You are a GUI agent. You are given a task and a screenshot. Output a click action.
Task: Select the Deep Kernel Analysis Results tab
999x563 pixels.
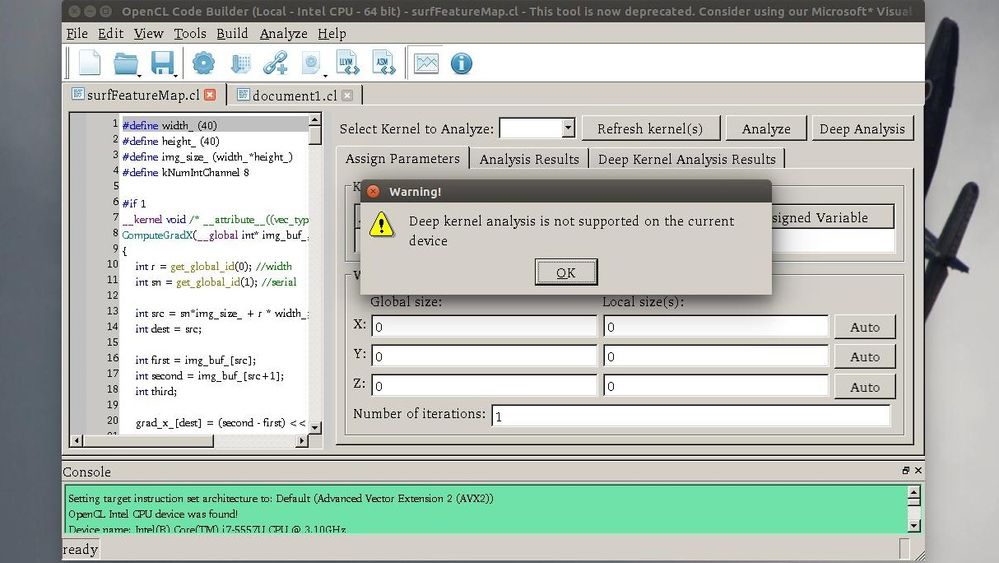[x=687, y=159]
